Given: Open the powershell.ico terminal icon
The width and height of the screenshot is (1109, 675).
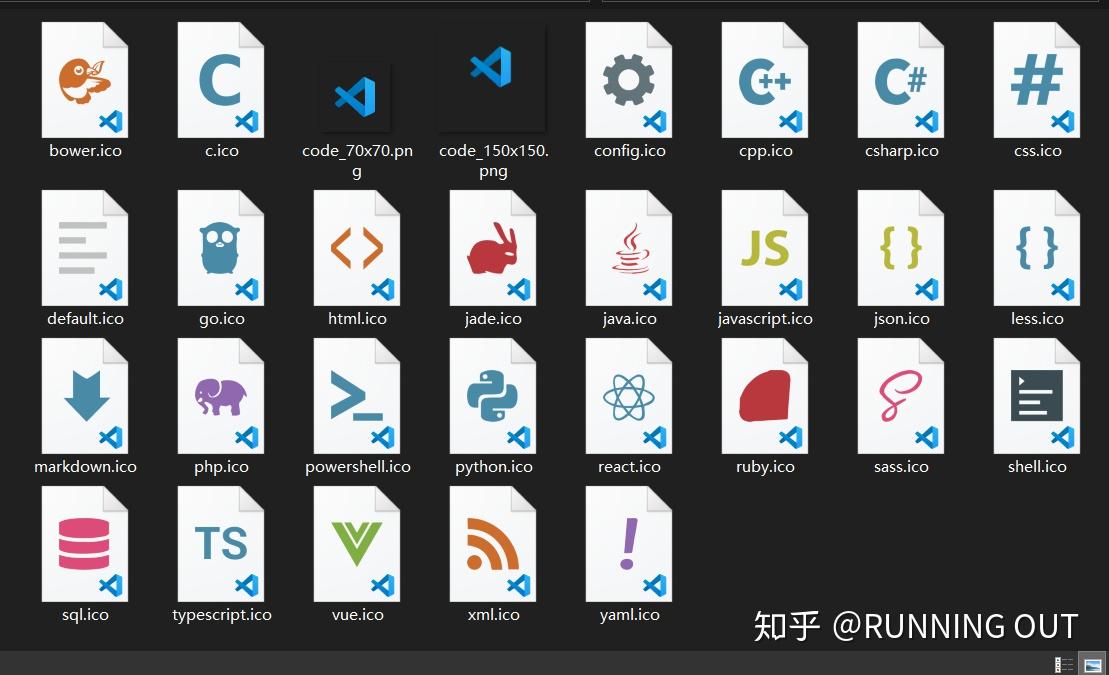Looking at the screenshot, I should point(357,394).
